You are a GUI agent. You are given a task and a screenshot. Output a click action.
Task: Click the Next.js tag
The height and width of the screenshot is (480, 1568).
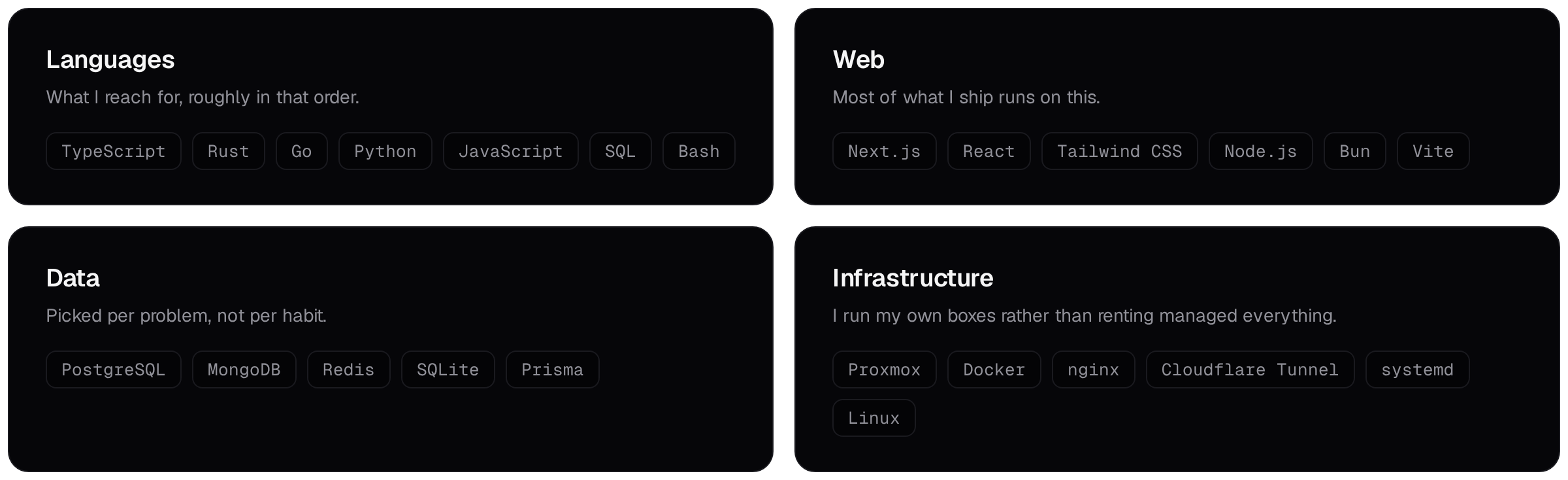885,151
